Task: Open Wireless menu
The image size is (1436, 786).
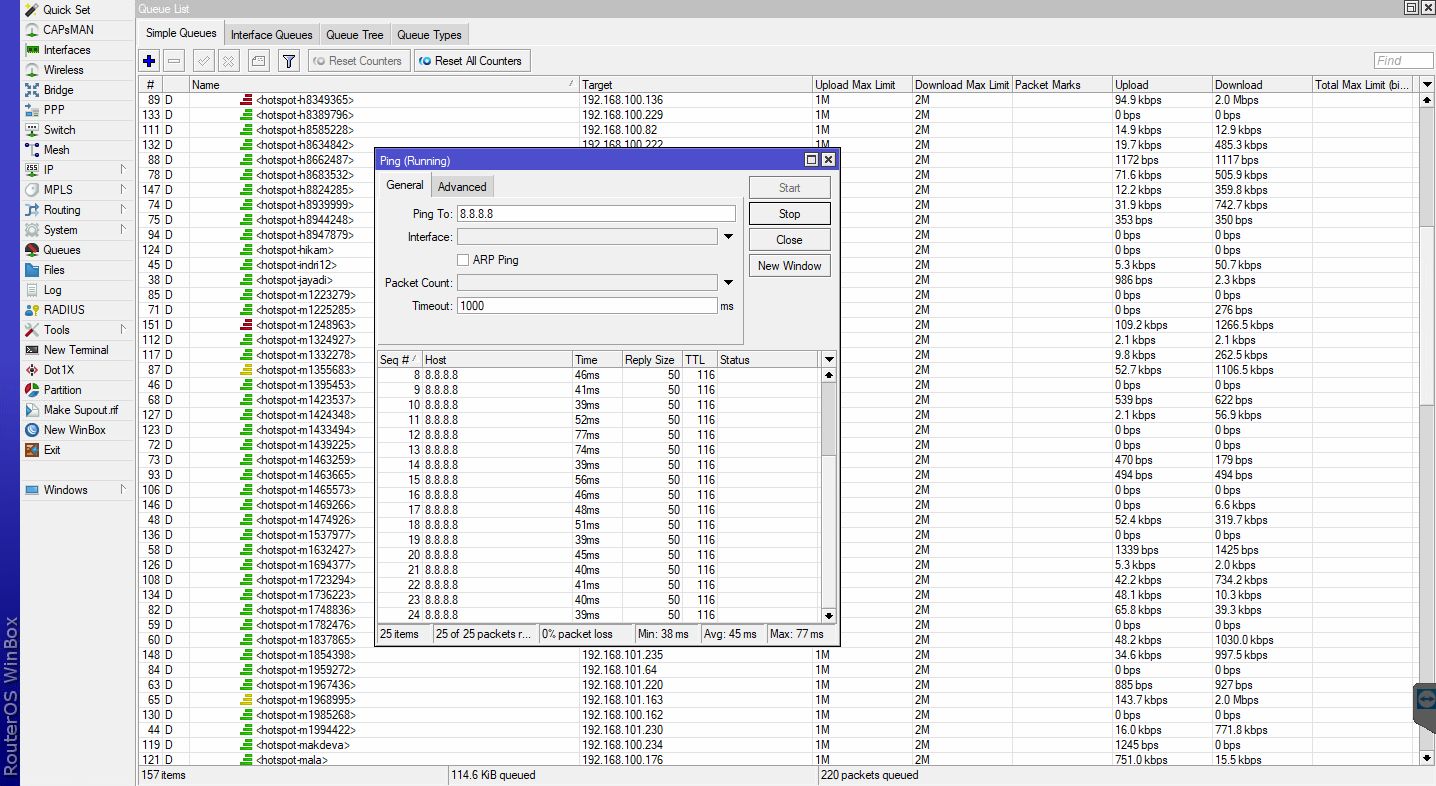Action: [63, 70]
